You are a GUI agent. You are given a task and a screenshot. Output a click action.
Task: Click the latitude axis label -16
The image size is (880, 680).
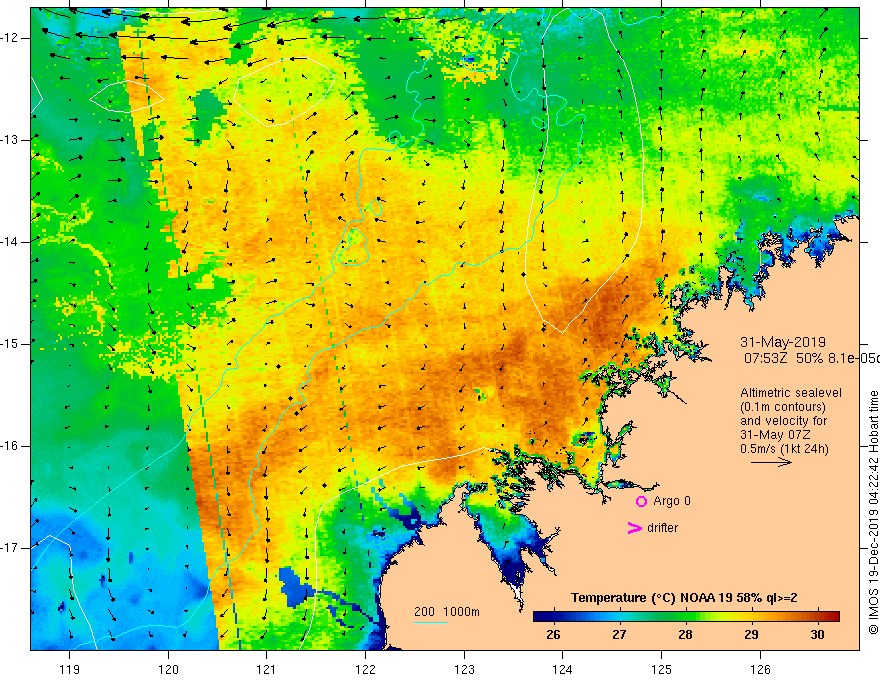pos(10,446)
